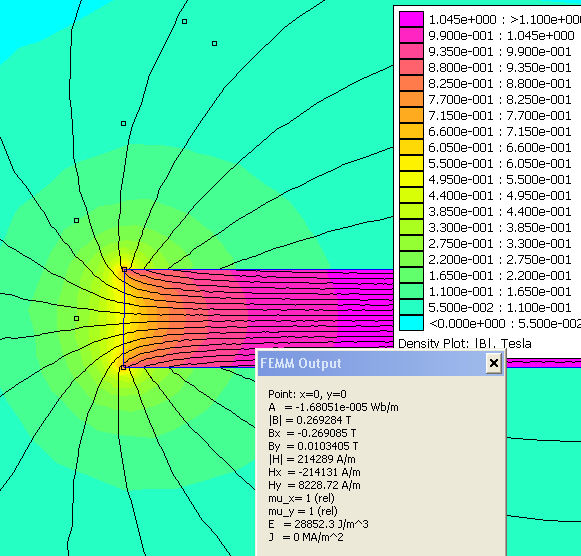Click the 'By = 0.0103405 T' line

click(x=313, y=446)
